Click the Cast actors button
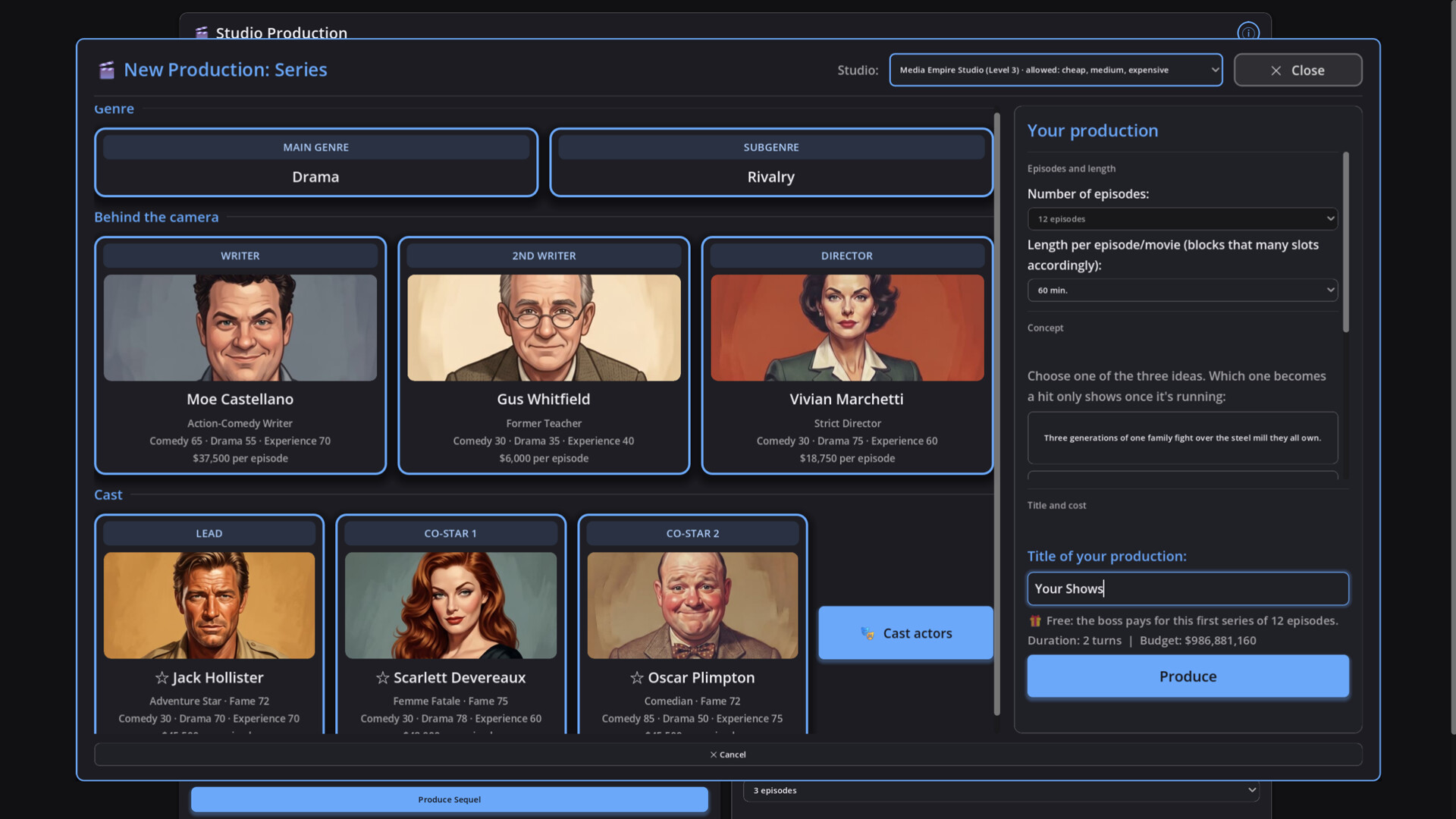Image resolution: width=1456 pixels, height=819 pixels. click(x=905, y=633)
